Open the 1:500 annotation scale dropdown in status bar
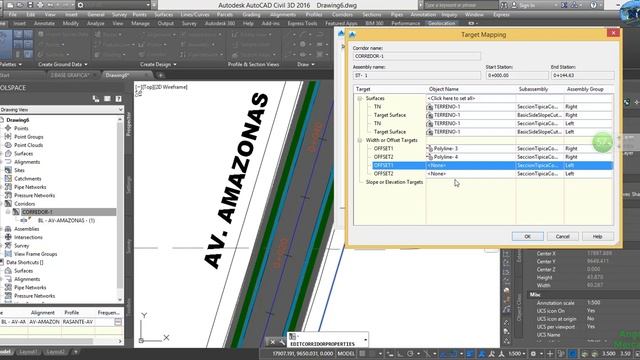This screenshot has width=640, height=360. pos(517,353)
